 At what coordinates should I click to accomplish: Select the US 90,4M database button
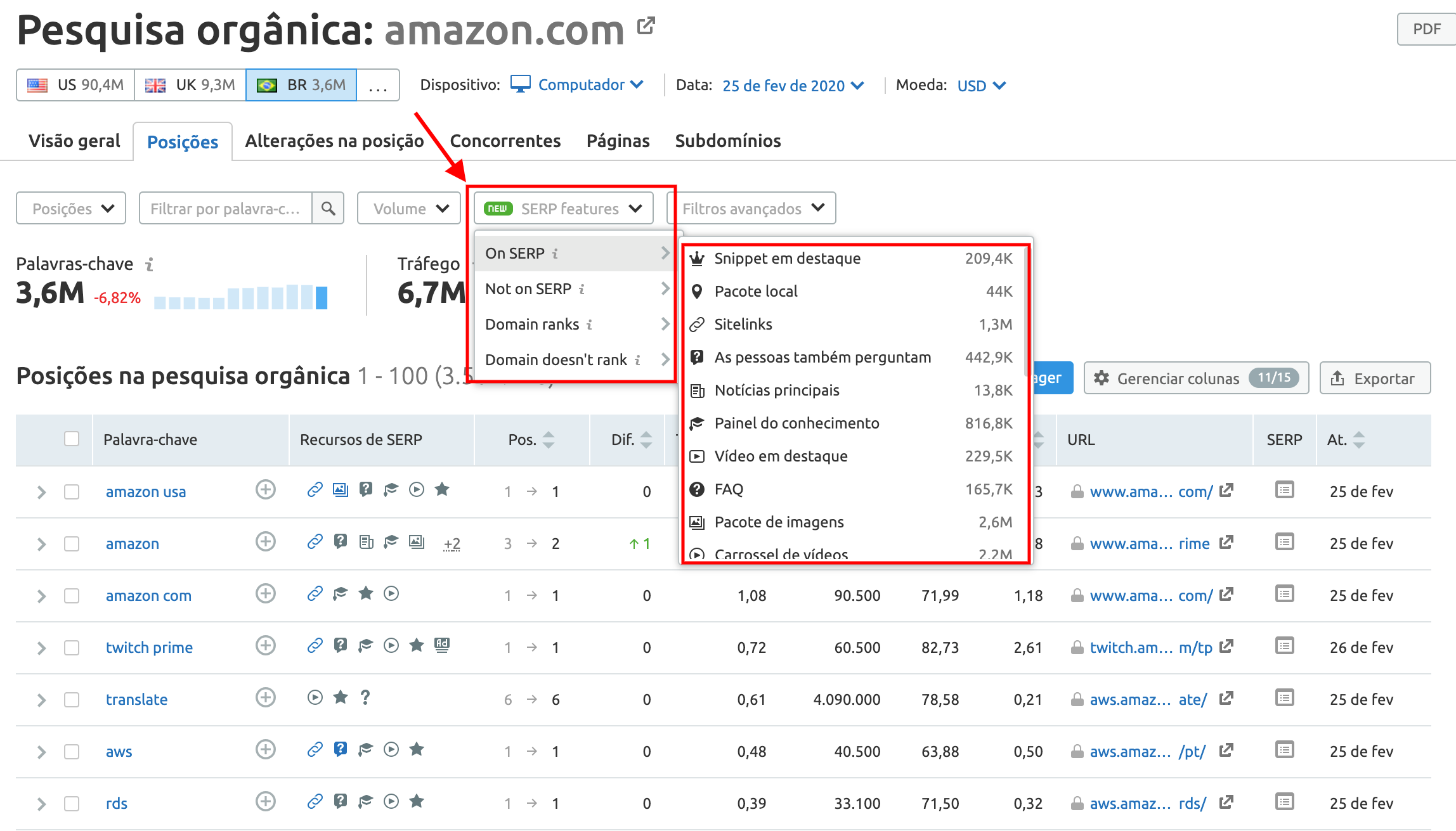pyautogui.click(x=75, y=85)
